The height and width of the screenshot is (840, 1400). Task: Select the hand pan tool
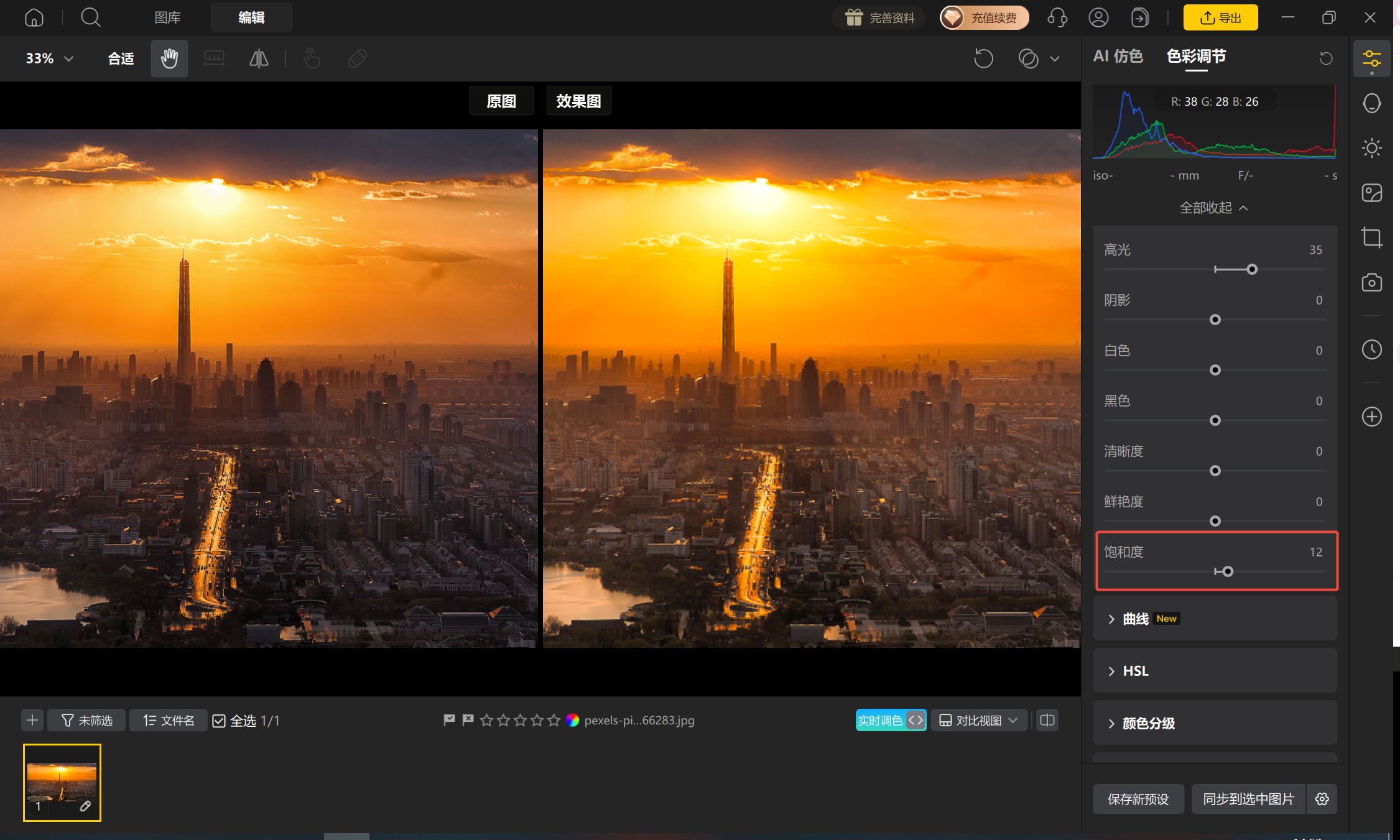coord(169,58)
